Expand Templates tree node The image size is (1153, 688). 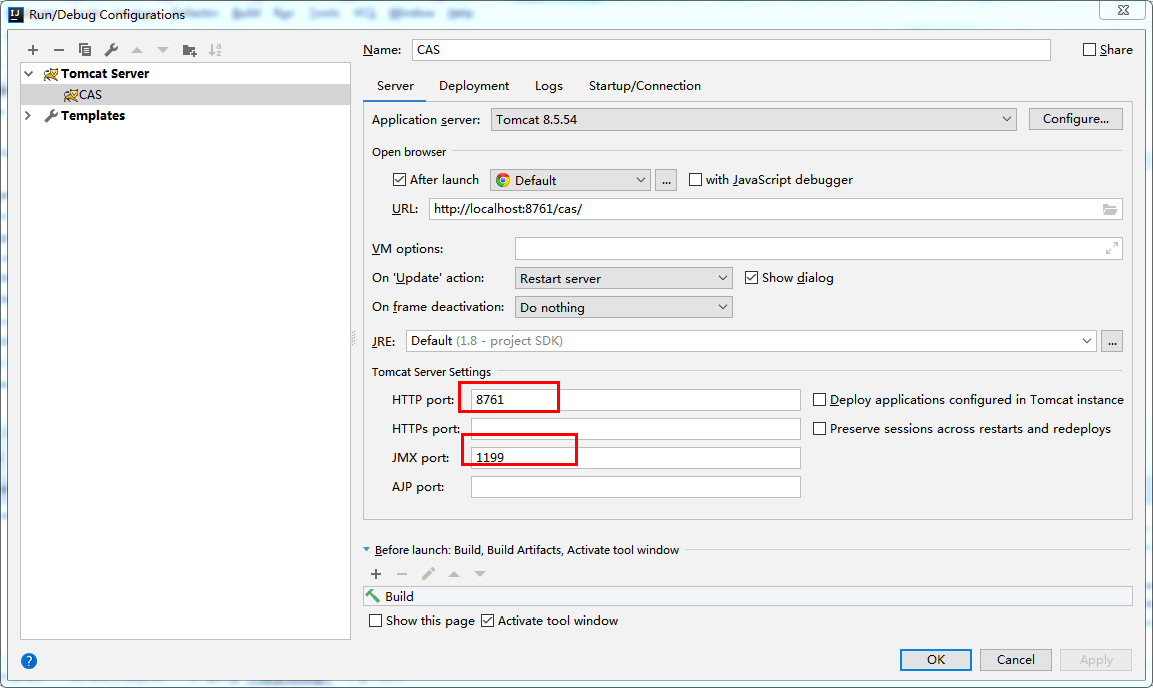pyautogui.click(x=28, y=115)
